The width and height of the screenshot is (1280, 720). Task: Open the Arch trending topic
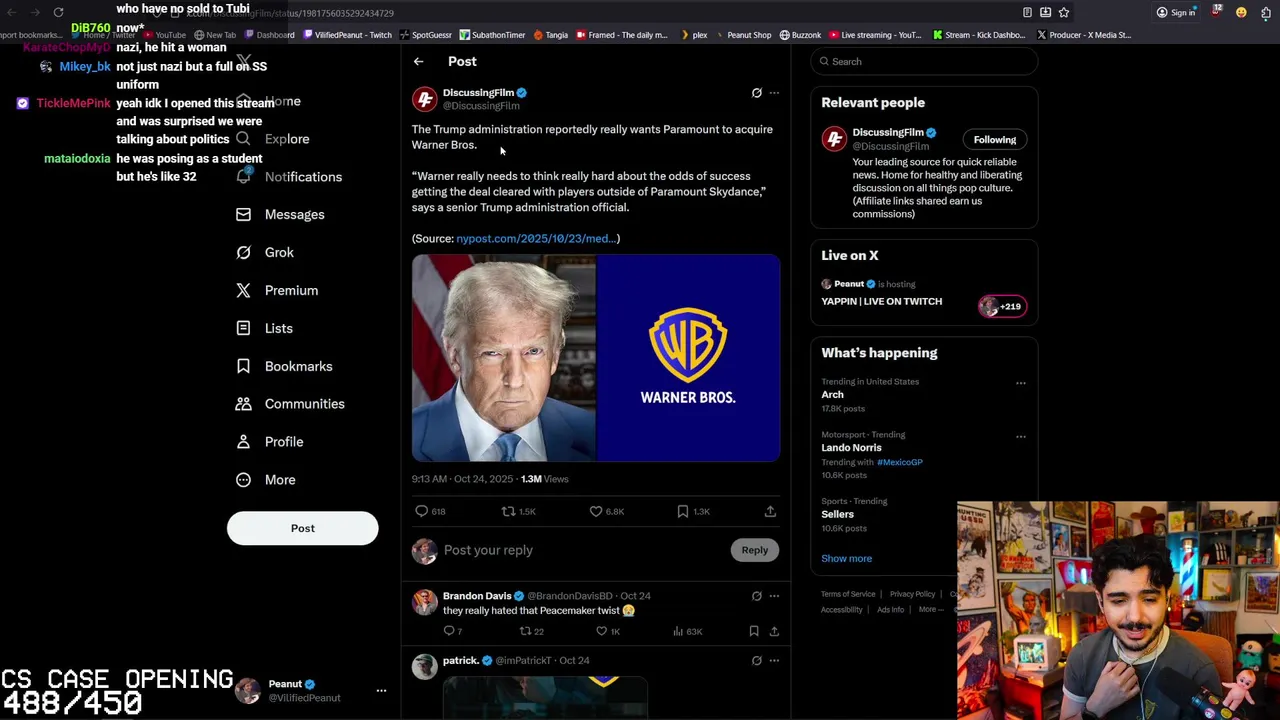(832, 395)
